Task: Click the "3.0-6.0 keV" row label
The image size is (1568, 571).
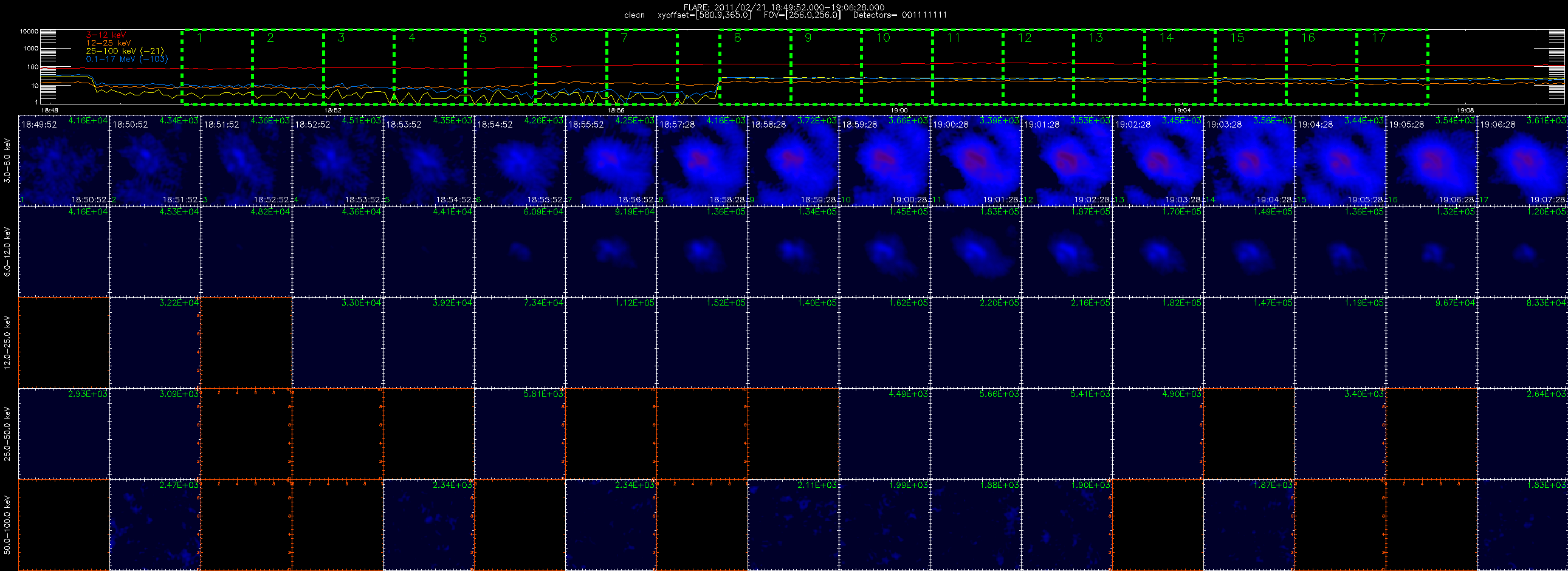Action: pos(7,160)
